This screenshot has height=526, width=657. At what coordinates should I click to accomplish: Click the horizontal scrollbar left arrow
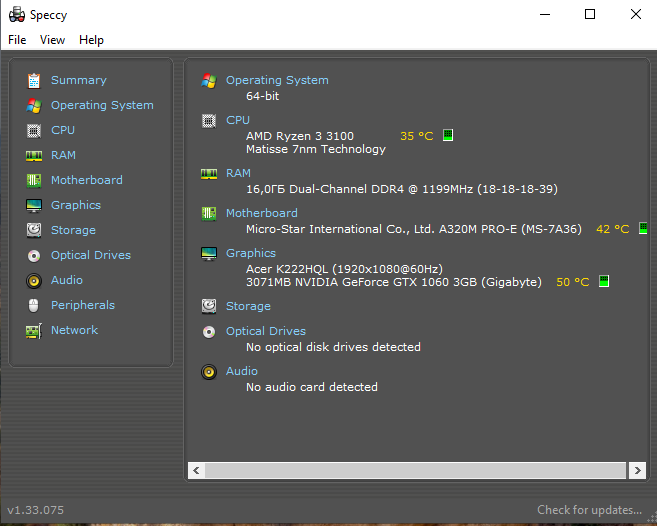click(196, 470)
